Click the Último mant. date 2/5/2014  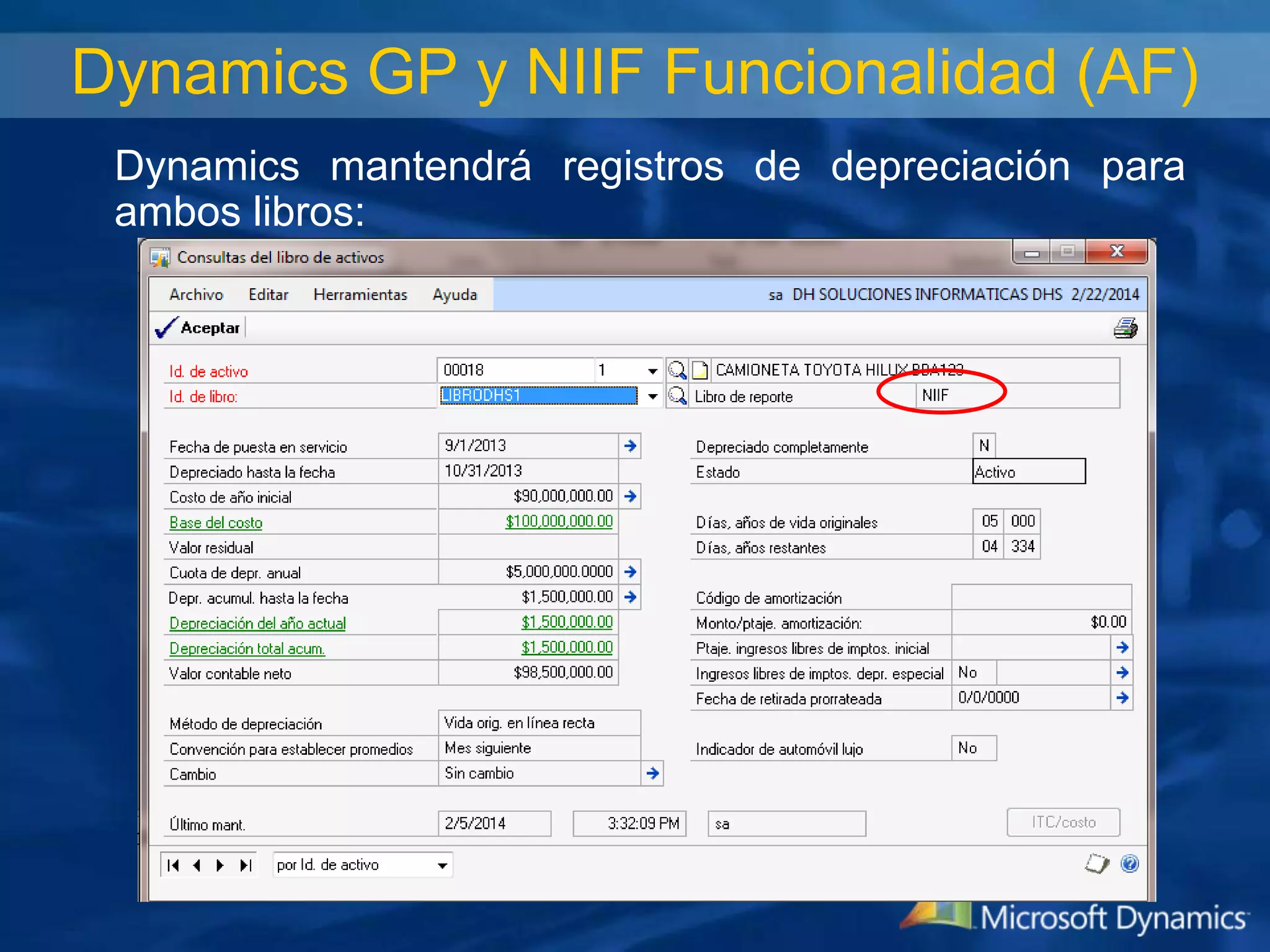tap(494, 823)
